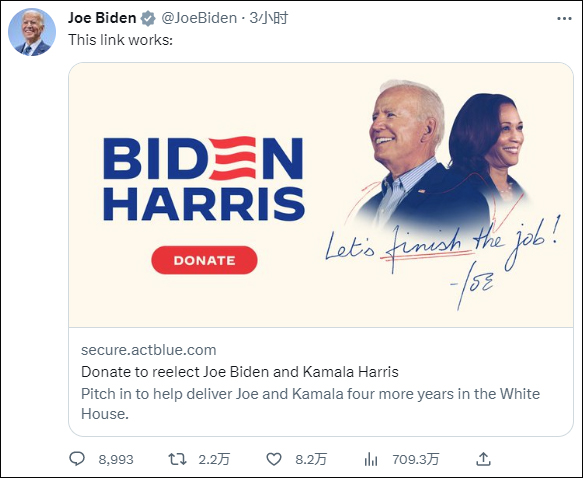This screenshot has width=583, height=478.
Task: Open the view analytics bar chart icon
Action: (371, 459)
